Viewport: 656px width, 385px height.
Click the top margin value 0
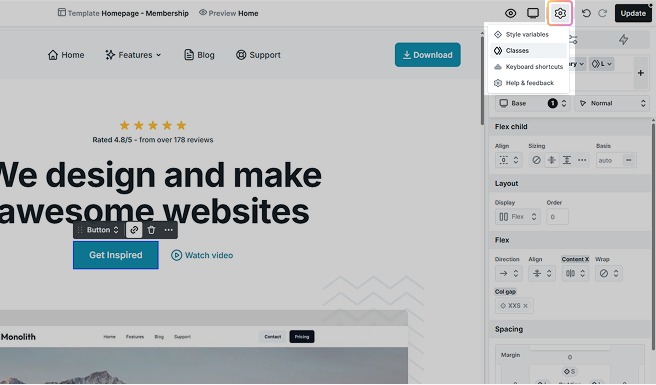(569, 357)
